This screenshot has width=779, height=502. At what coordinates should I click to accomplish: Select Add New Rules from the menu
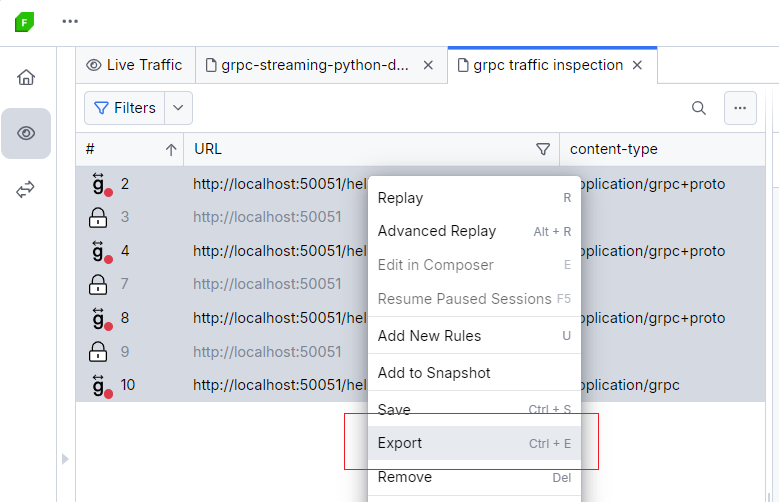(474, 336)
